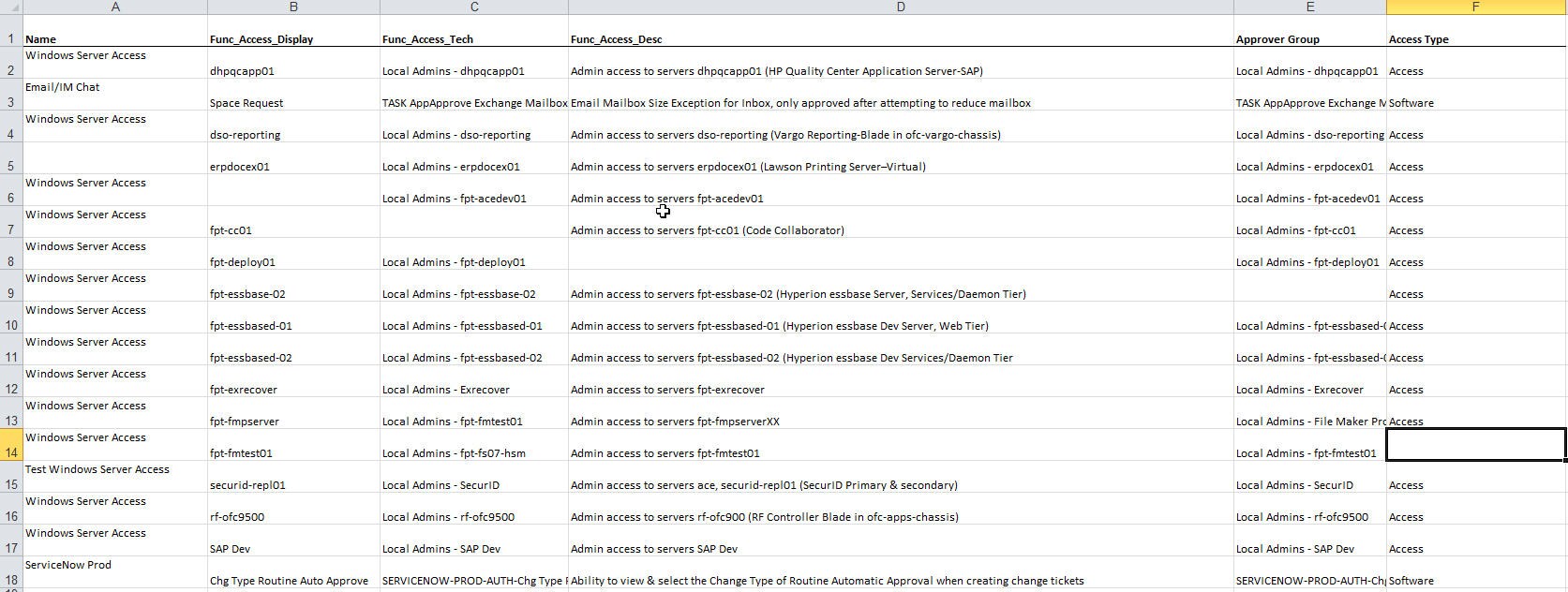Select row 5 header

[11, 158]
